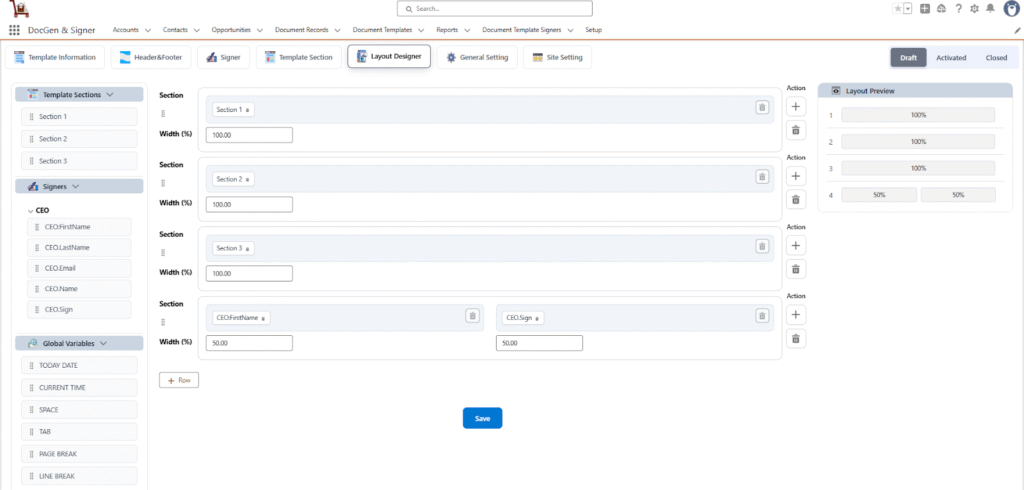Switch template status to Closed
This screenshot has width=1024, height=490.
996,58
